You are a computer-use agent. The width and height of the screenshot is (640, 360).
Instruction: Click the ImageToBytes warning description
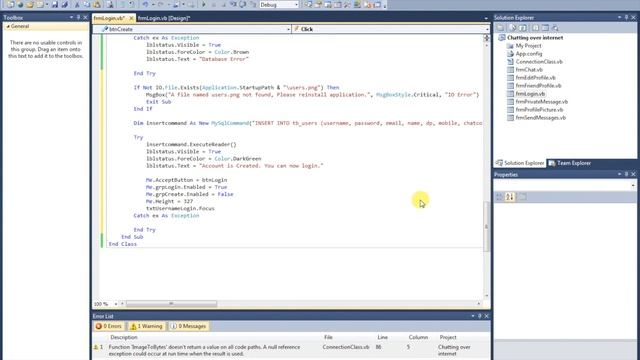pyautogui.click(x=204, y=350)
